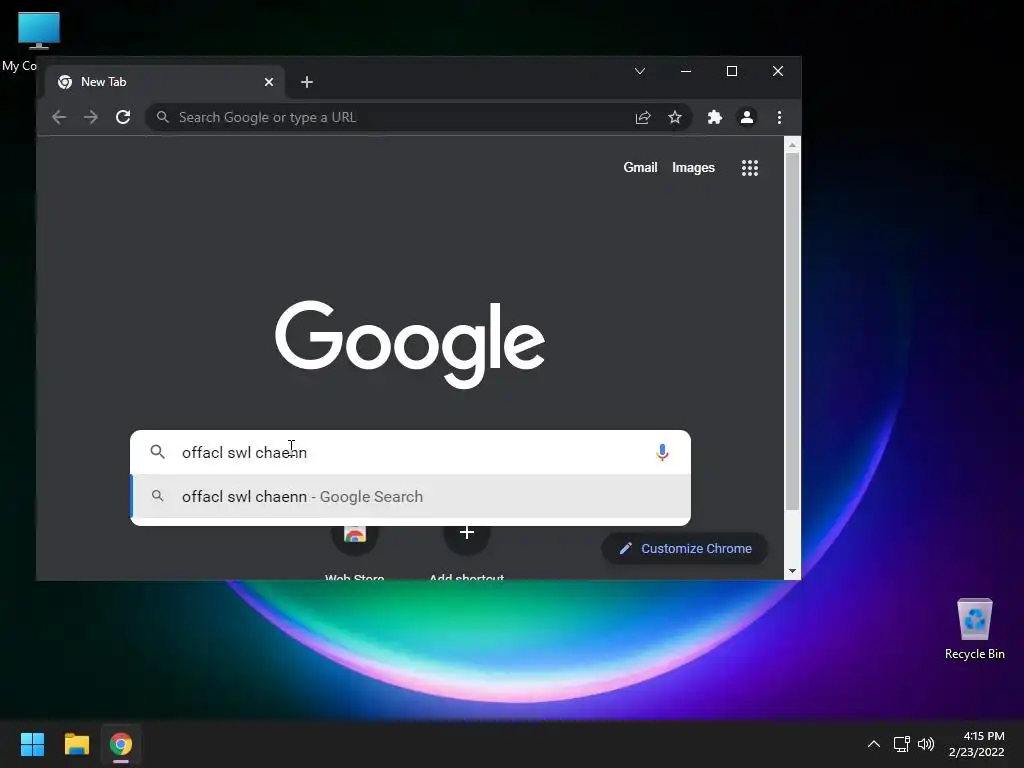Screen dimensions: 1024x768
Task: Click the magnifier icon in the Google search box
Action: pyautogui.click(x=157, y=451)
